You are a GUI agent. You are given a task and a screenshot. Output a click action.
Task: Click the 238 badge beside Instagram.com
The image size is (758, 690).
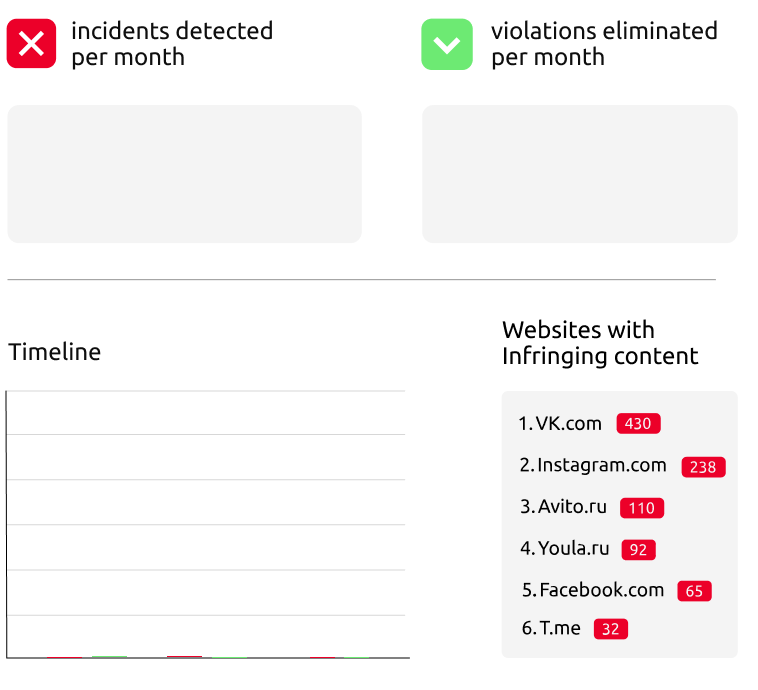coord(703,467)
